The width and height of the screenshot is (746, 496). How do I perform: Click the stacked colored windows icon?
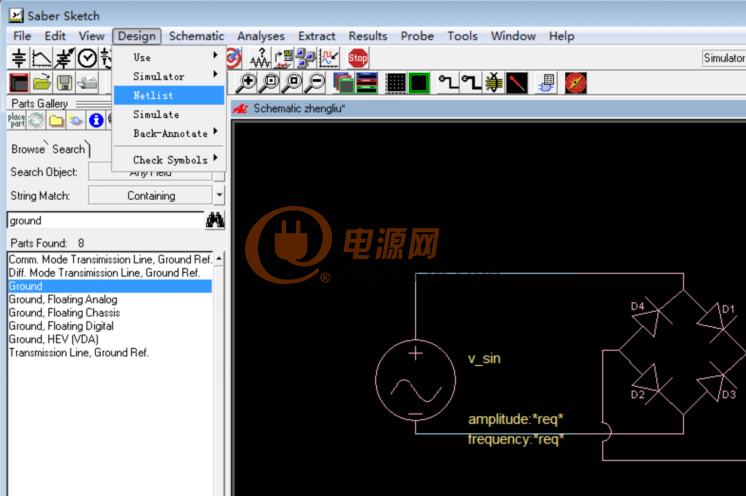pyautogui.click(x=343, y=83)
